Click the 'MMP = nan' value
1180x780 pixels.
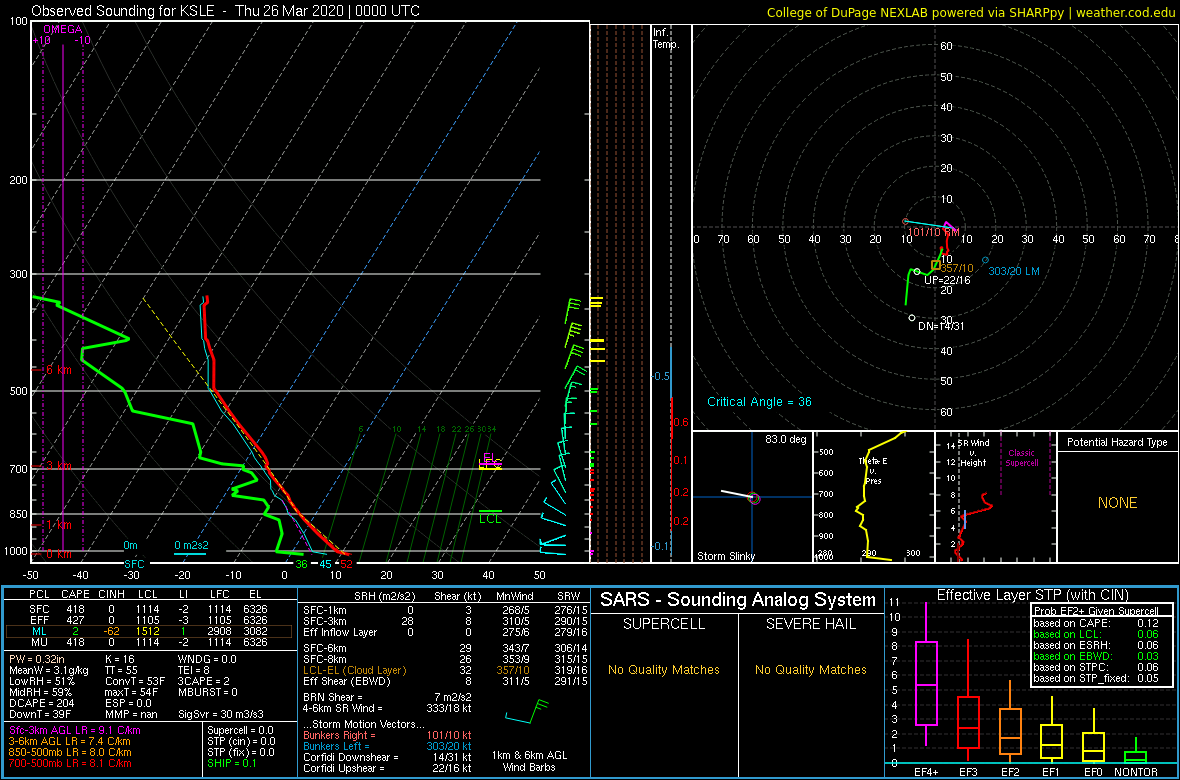(x=133, y=713)
